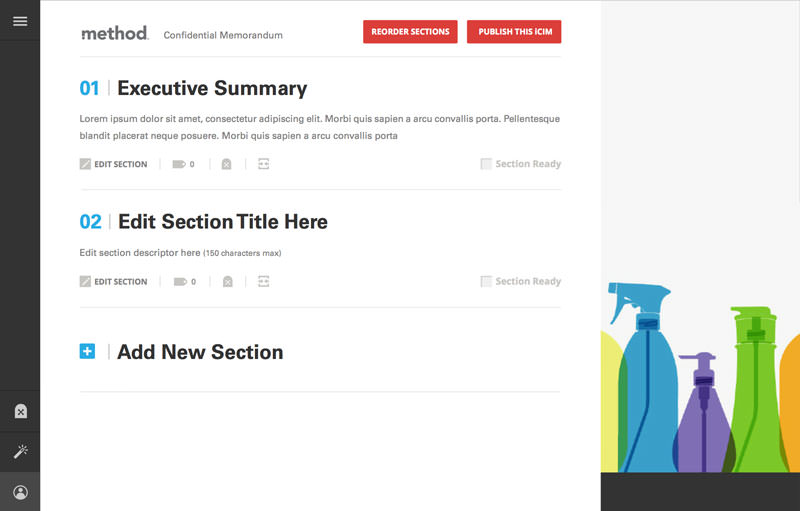Click the move icon in section 02
This screenshot has height=511, width=800.
coord(264,282)
